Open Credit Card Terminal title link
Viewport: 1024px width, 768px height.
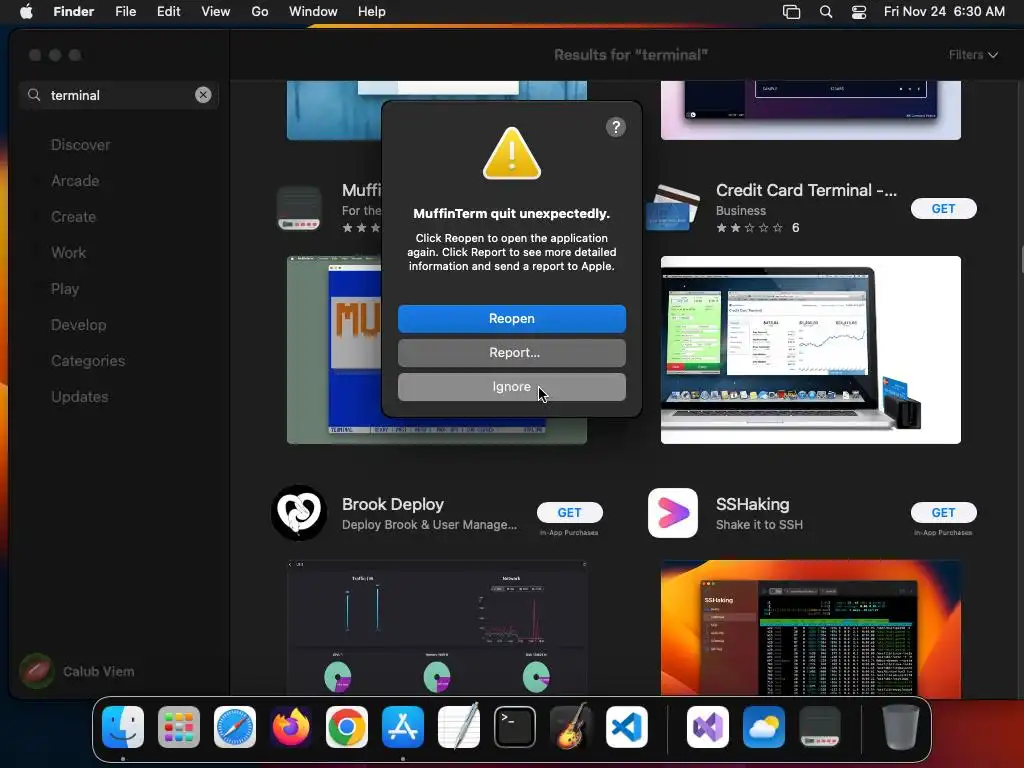point(806,190)
